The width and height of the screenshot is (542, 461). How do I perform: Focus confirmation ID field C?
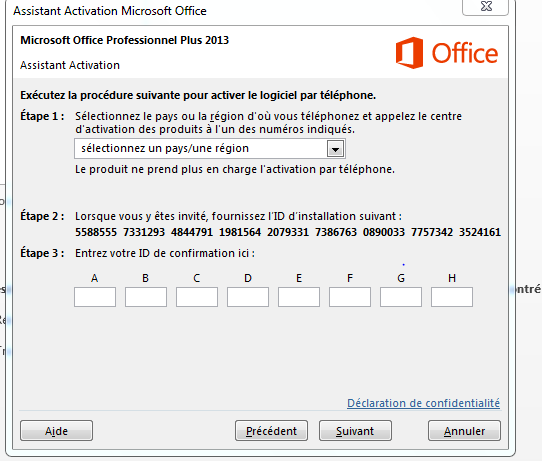(197, 297)
